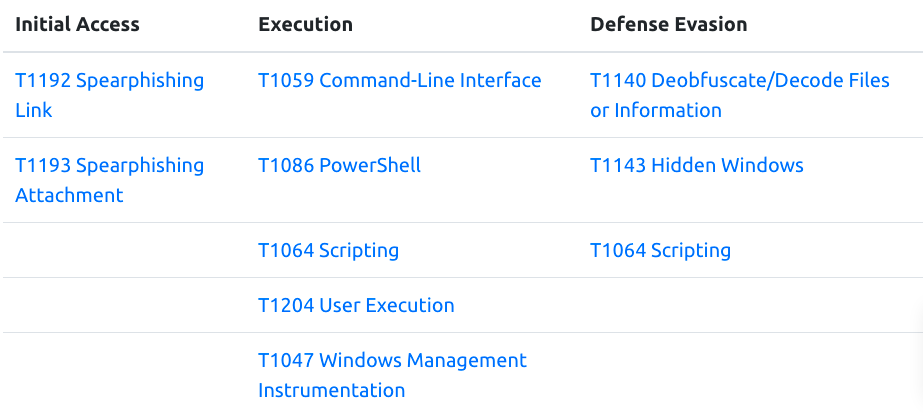This screenshot has width=923, height=417.
Task: Click the T1143 Hidden Windows link
Action: tap(696, 166)
